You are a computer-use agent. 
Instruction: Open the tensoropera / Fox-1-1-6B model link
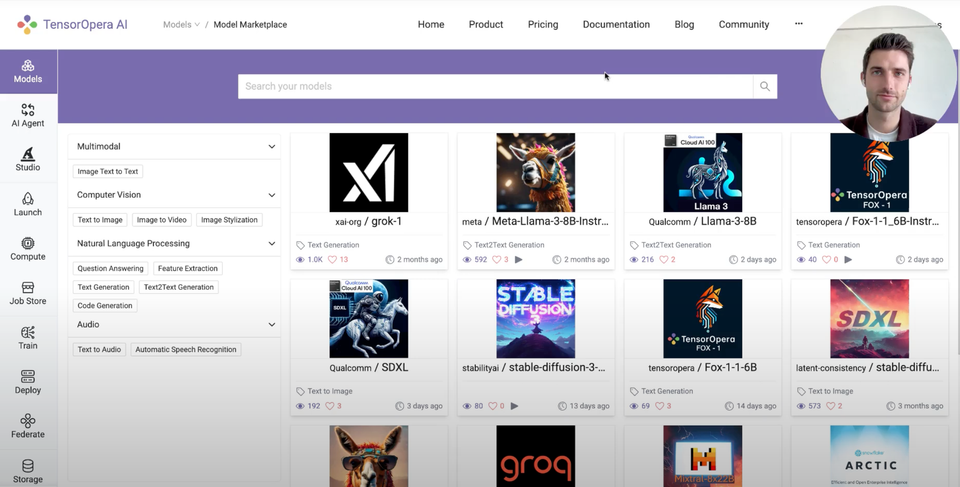[703, 368]
